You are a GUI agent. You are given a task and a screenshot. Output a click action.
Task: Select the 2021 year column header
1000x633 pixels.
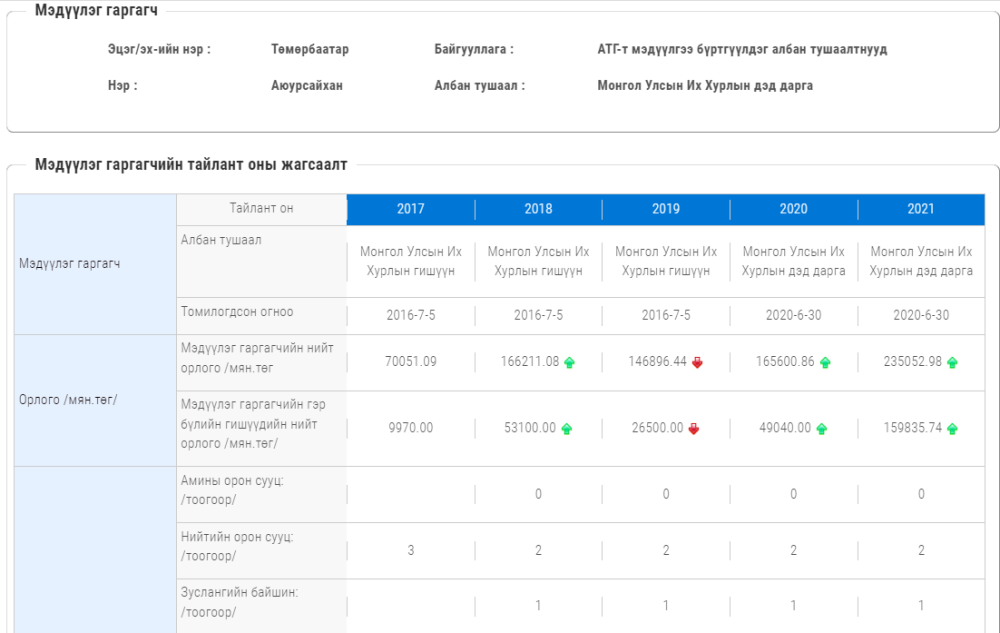[x=921, y=209]
